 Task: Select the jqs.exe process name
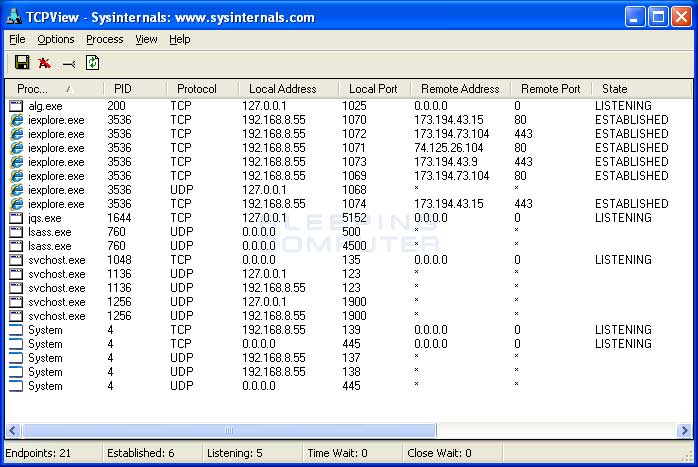click(x=45, y=219)
